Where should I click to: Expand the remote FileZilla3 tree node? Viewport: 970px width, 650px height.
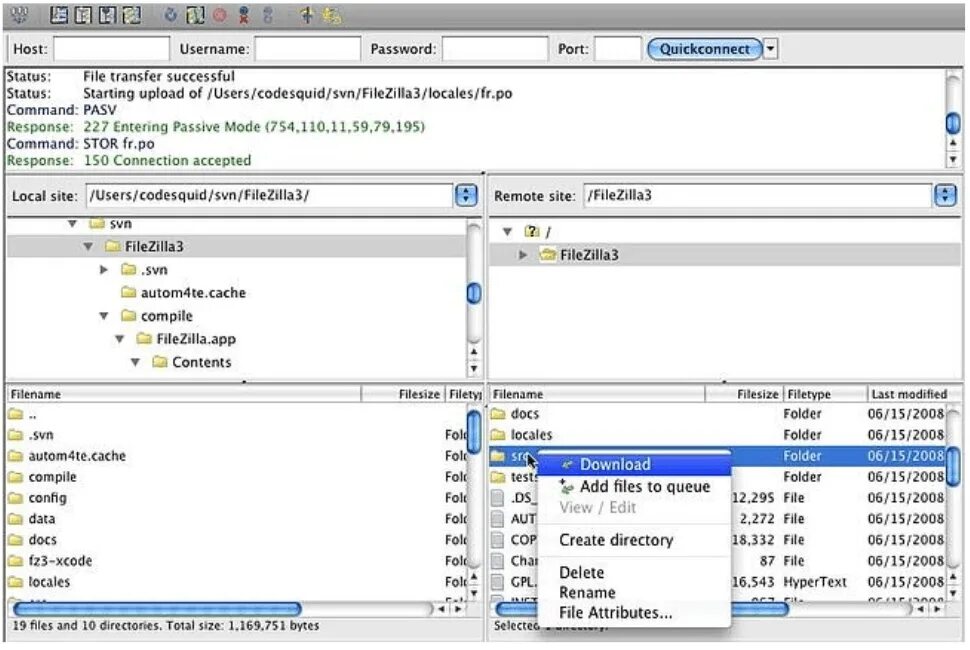523,255
